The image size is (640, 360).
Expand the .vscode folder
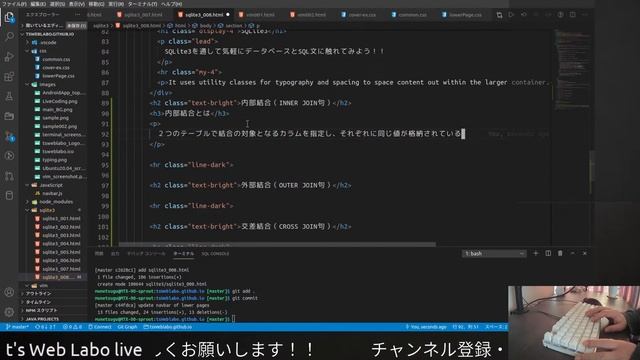pos(48,42)
